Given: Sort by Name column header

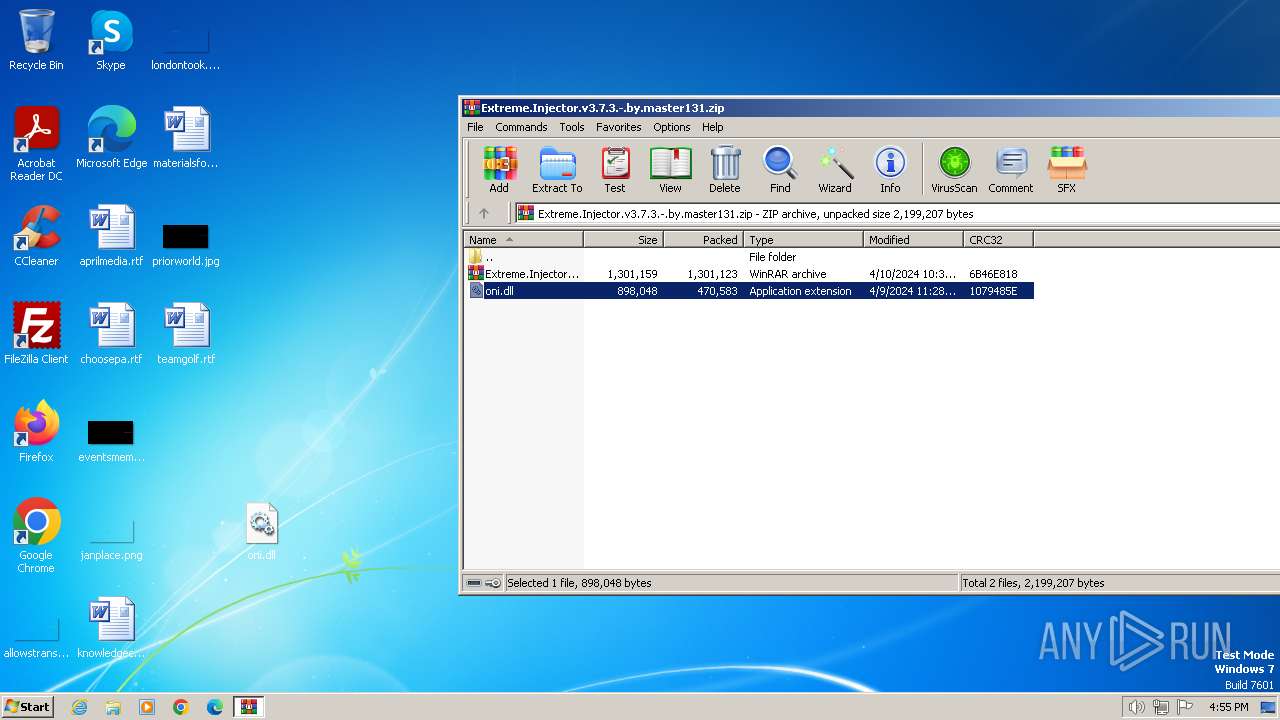Looking at the screenshot, I should click(523, 240).
